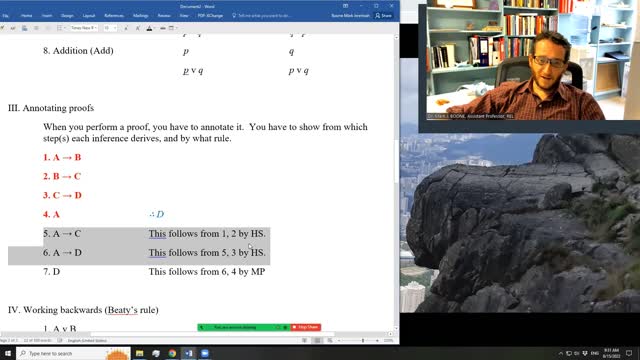Open the File tab in Word

[x=6, y=16]
